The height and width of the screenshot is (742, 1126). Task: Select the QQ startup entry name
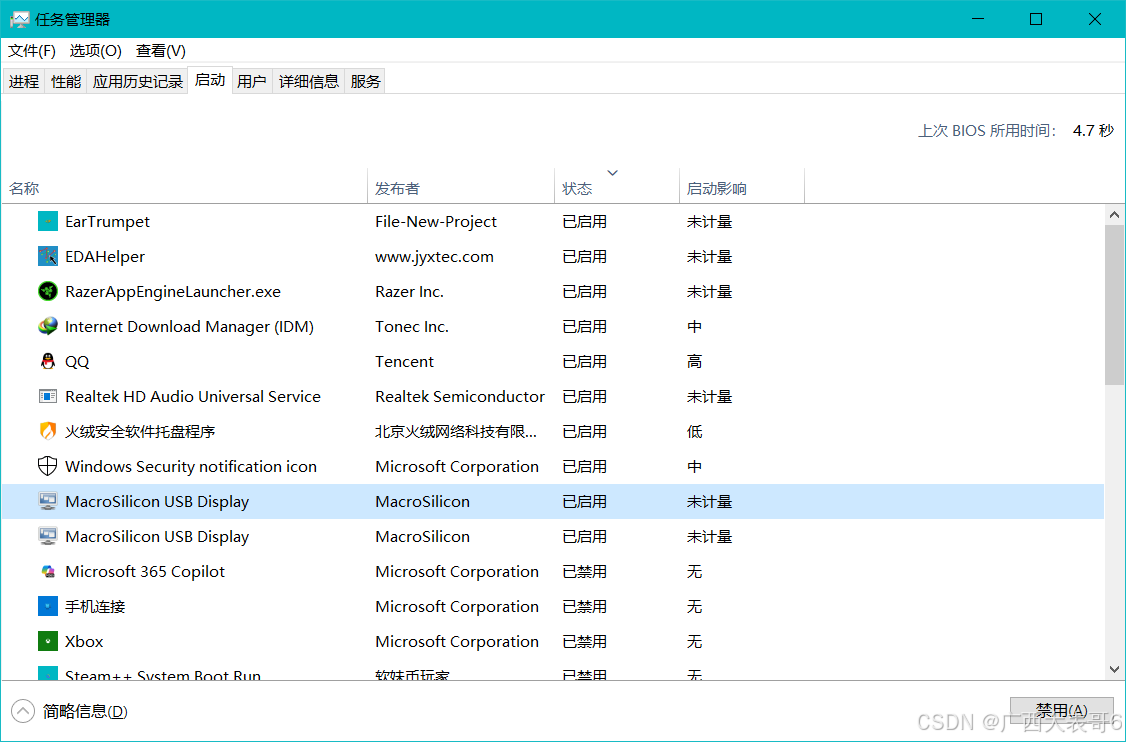[77, 361]
